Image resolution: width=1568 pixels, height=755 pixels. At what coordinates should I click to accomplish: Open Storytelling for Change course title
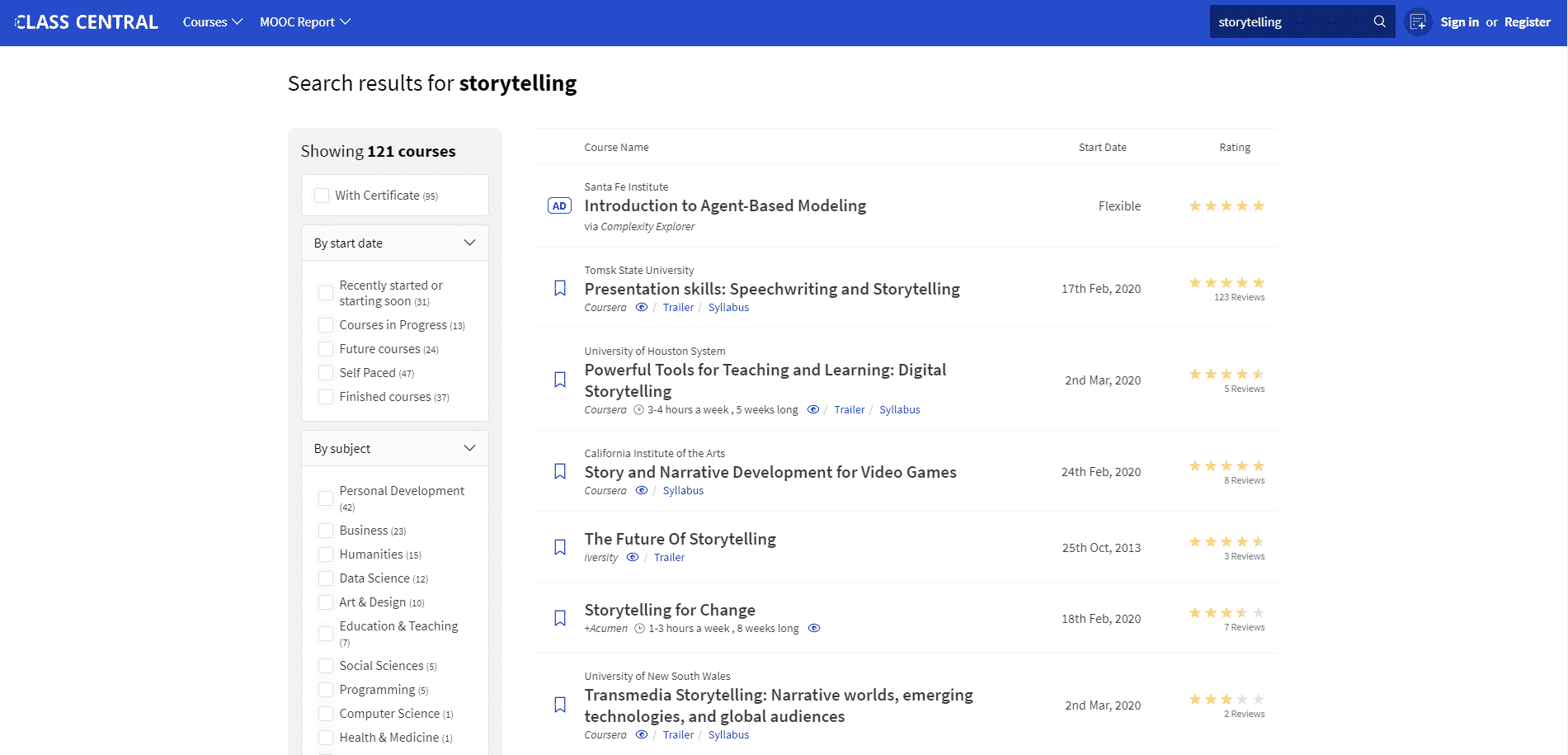pos(670,610)
